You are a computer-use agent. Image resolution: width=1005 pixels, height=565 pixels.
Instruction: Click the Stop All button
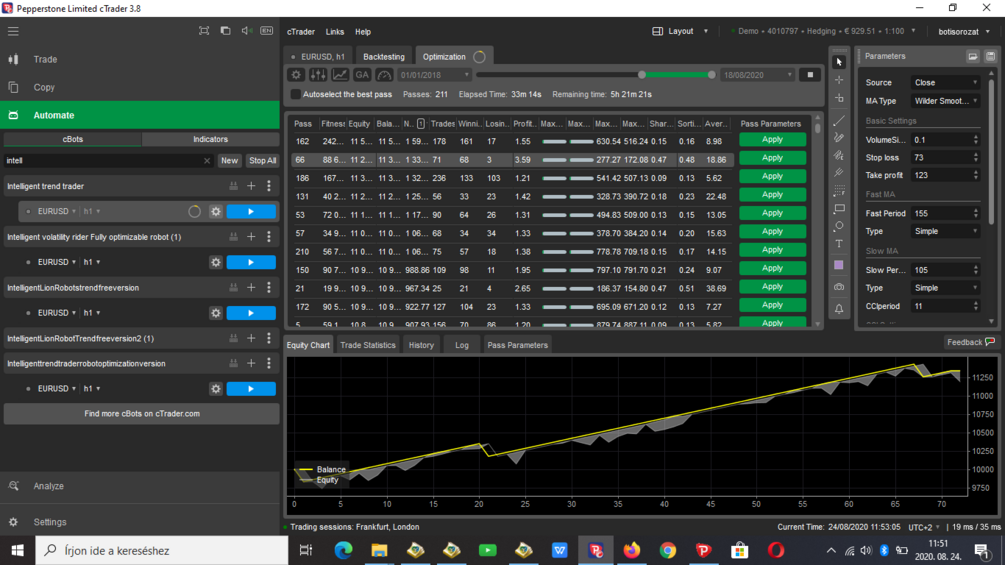pos(262,161)
